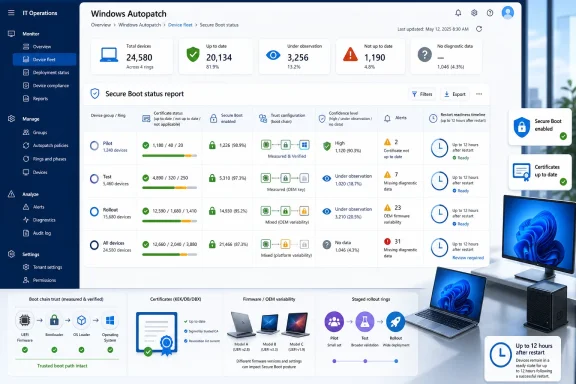
Task: Click the red warning triangle on Not up to date card
Action: coord(350,54)
